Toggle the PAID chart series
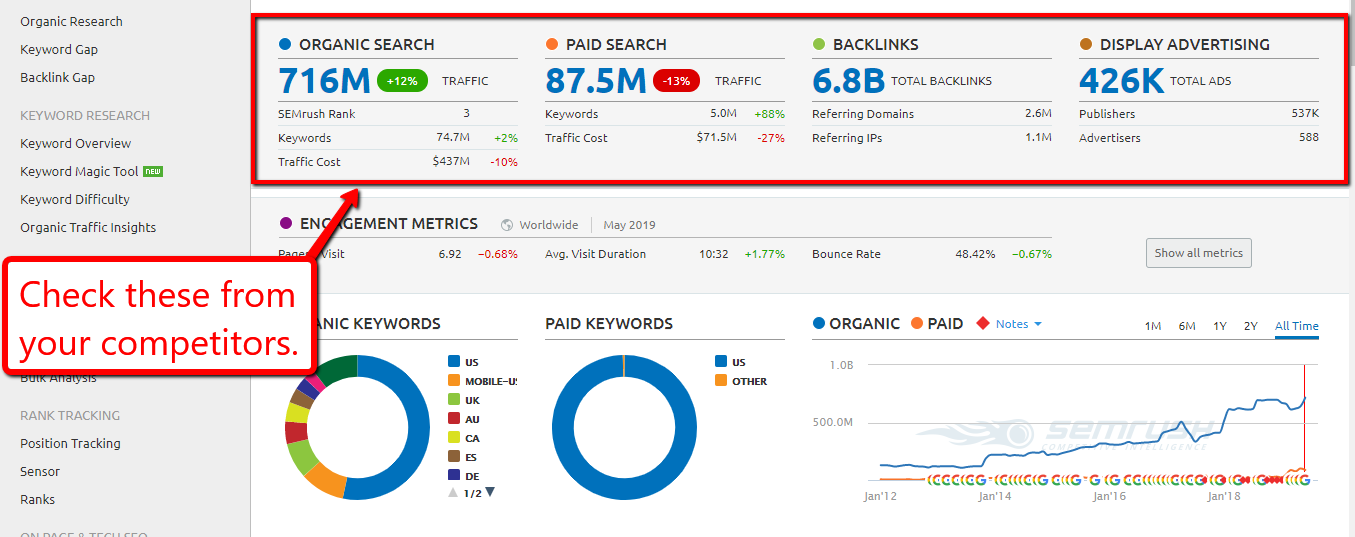1355x537 pixels. [937, 324]
